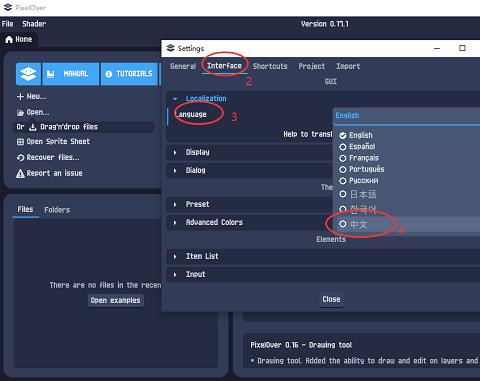The width and height of the screenshot is (480, 381).
Task: Open the Language dropdown showing English
Action: click(406, 116)
